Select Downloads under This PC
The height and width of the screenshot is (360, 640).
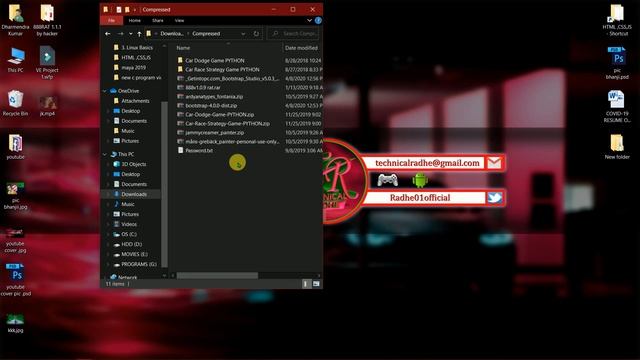[x=134, y=194]
